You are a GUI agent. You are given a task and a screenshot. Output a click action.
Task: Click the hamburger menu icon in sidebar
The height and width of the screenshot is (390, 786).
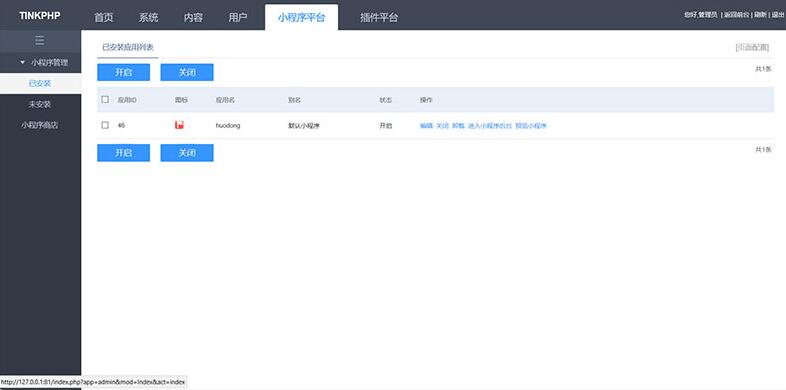[40, 41]
